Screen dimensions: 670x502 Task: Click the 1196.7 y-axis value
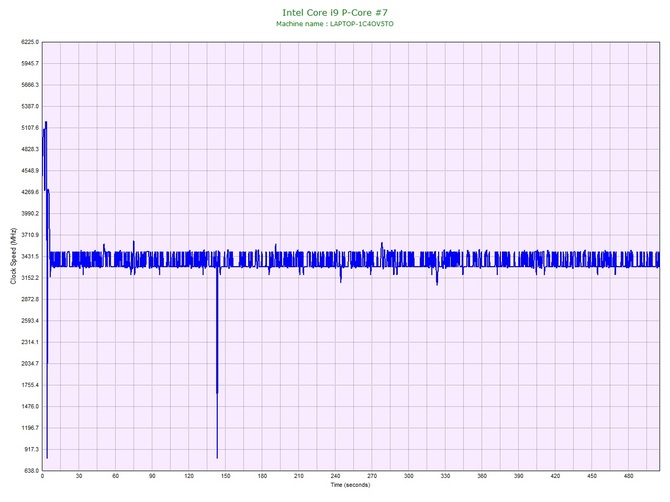click(30, 428)
